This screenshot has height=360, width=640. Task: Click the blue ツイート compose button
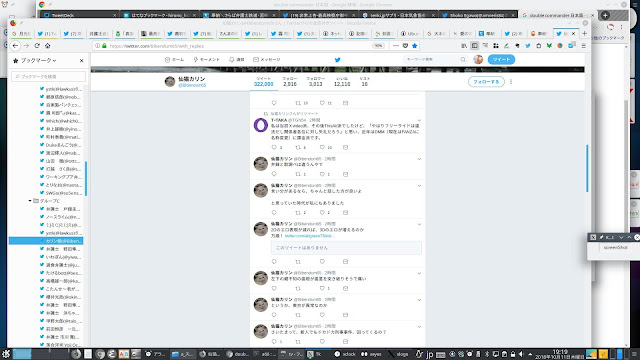pyautogui.click(x=501, y=60)
